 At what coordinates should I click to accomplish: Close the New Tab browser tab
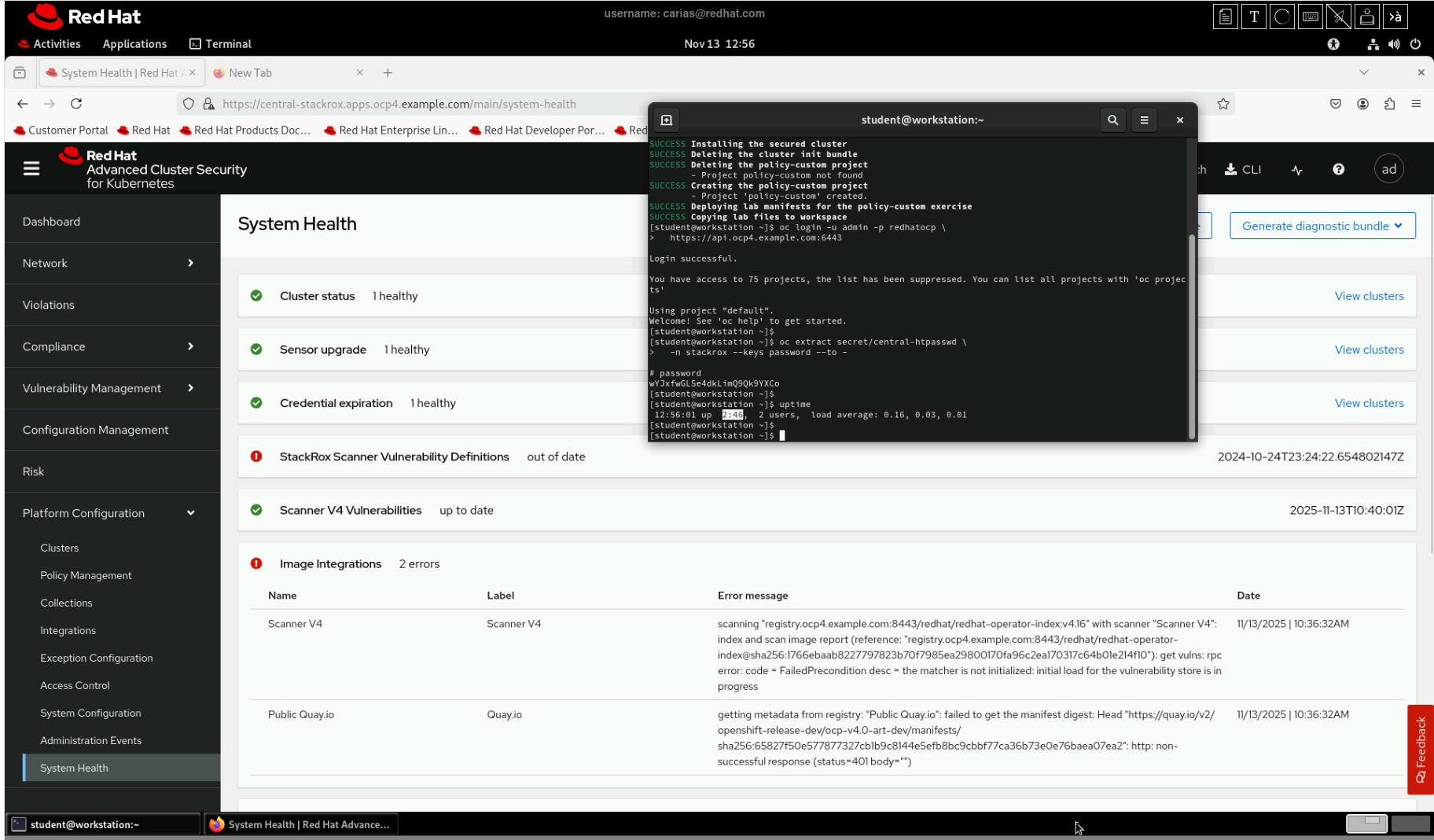pyautogui.click(x=359, y=73)
